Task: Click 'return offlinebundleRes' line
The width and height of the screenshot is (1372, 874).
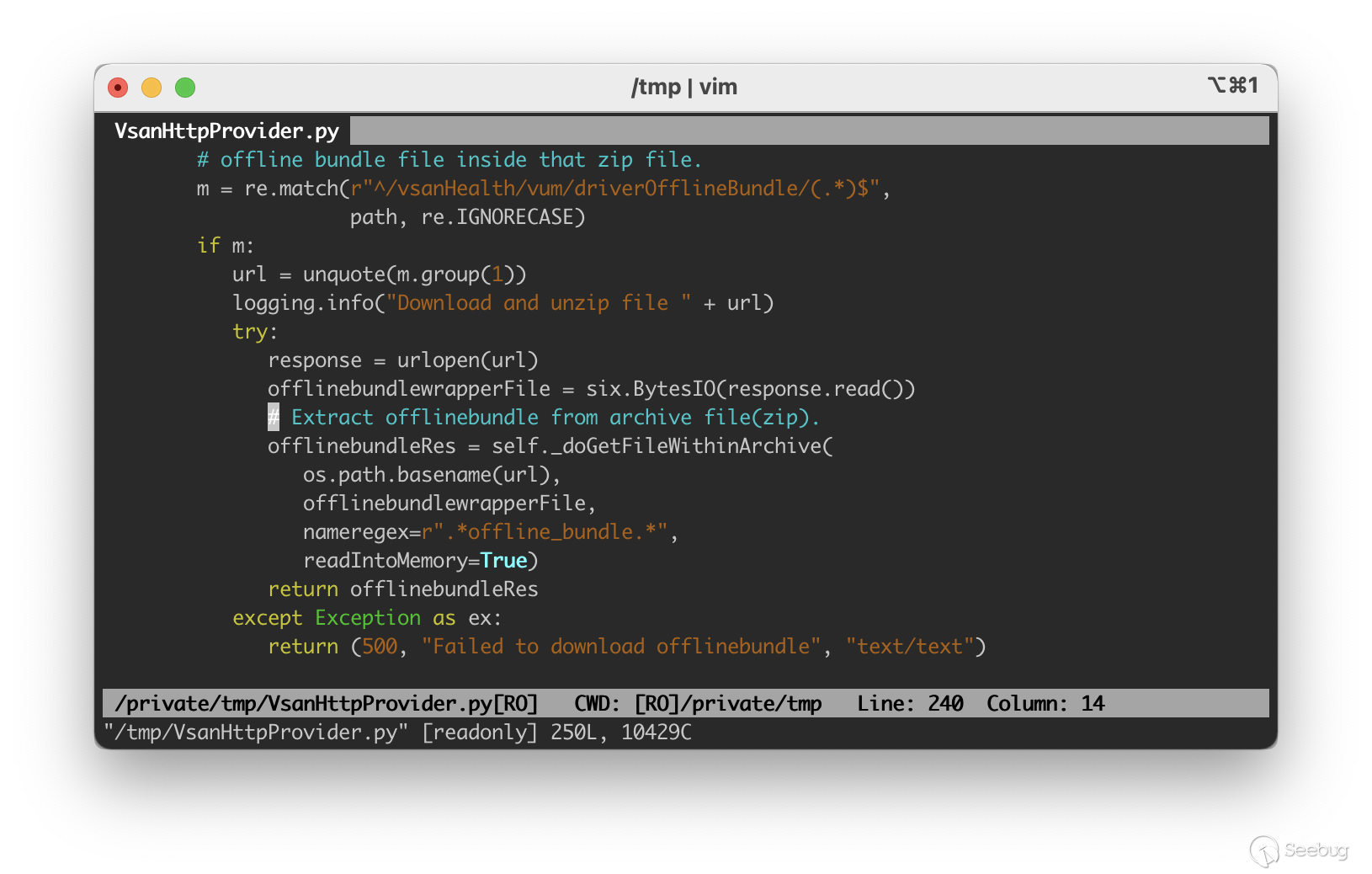Action: (402, 589)
